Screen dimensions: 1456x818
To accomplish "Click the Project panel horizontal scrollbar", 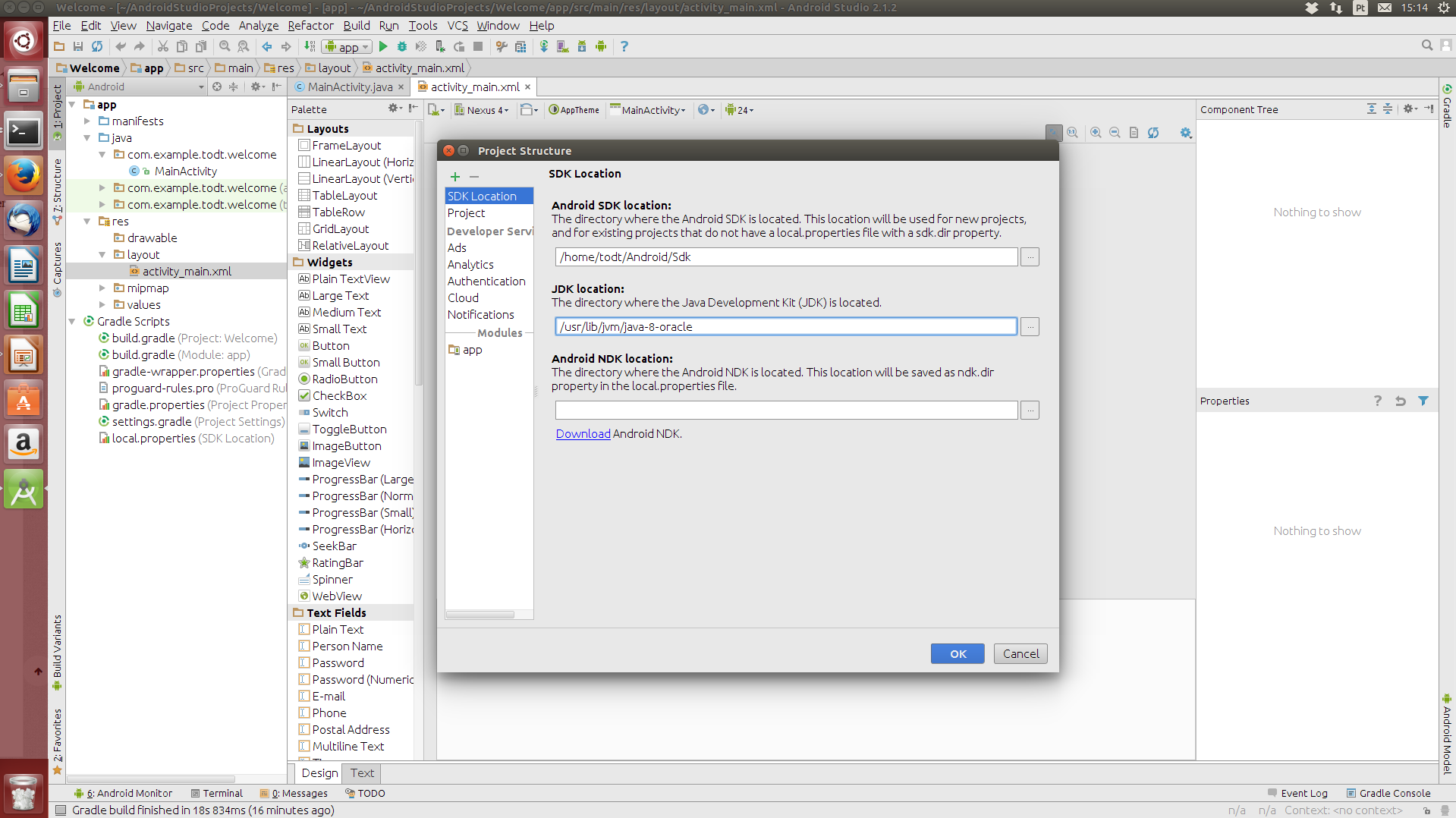I will 150,779.
